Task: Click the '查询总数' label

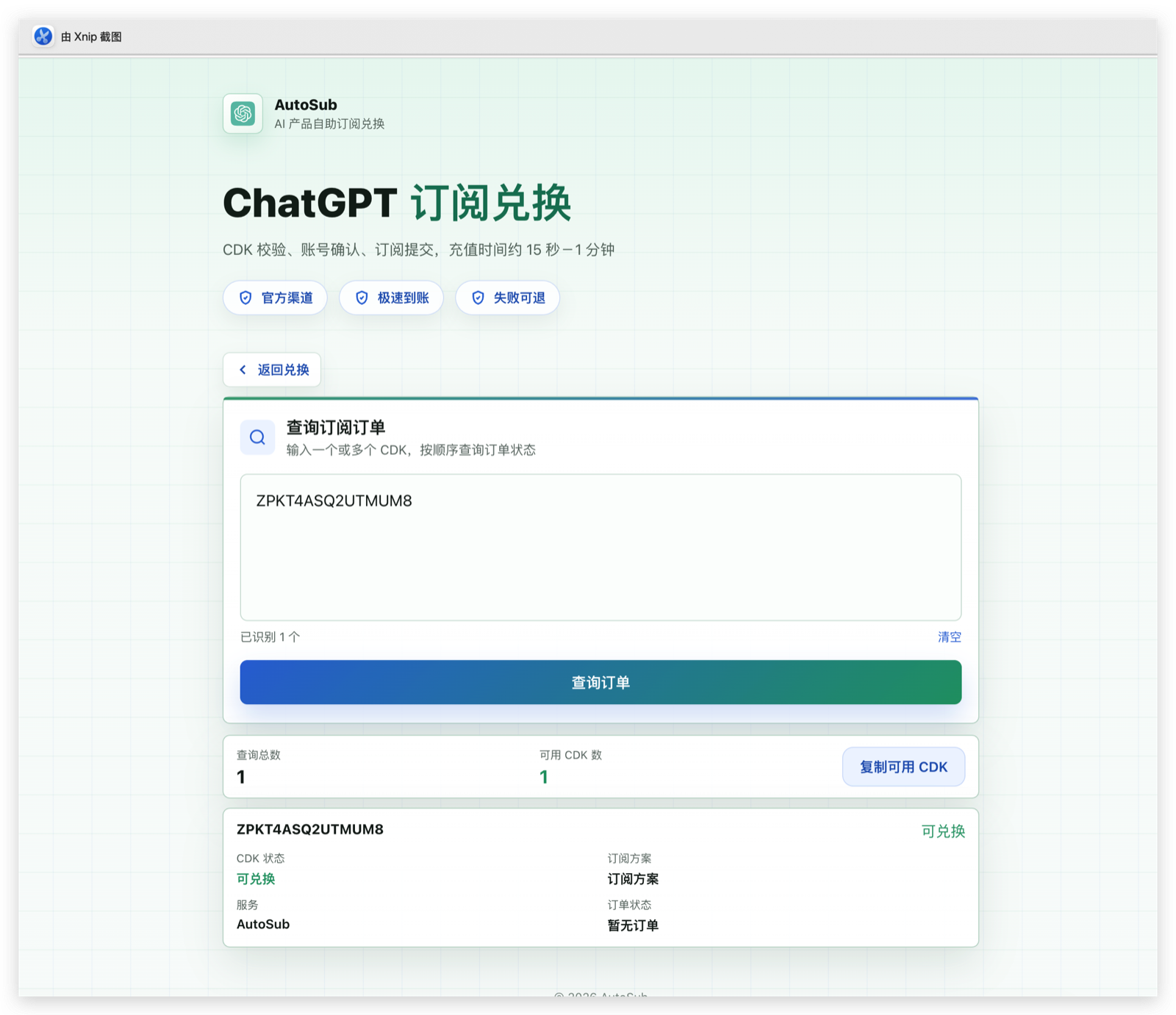Action: click(x=259, y=755)
